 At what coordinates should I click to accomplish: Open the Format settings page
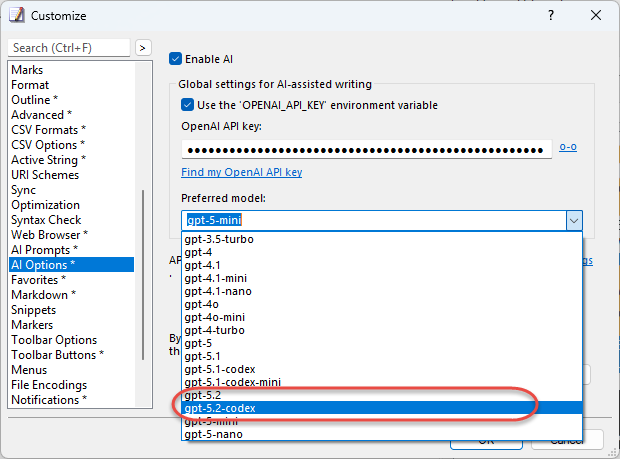[72, 85]
